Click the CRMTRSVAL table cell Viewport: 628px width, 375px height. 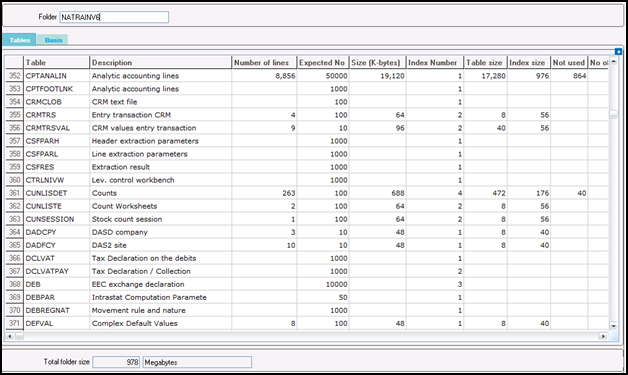pyautogui.click(x=56, y=128)
